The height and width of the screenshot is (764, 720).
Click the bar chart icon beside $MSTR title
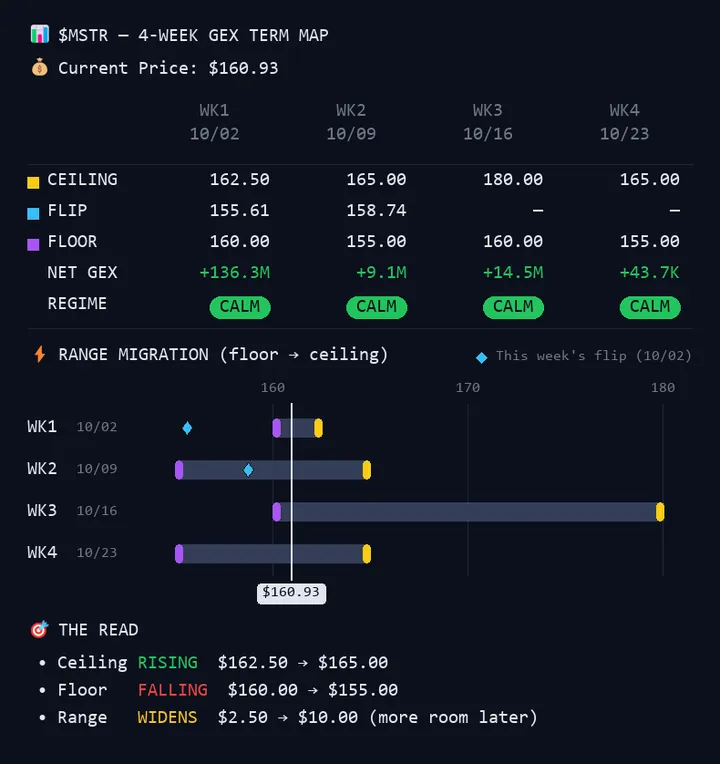coord(39,35)
